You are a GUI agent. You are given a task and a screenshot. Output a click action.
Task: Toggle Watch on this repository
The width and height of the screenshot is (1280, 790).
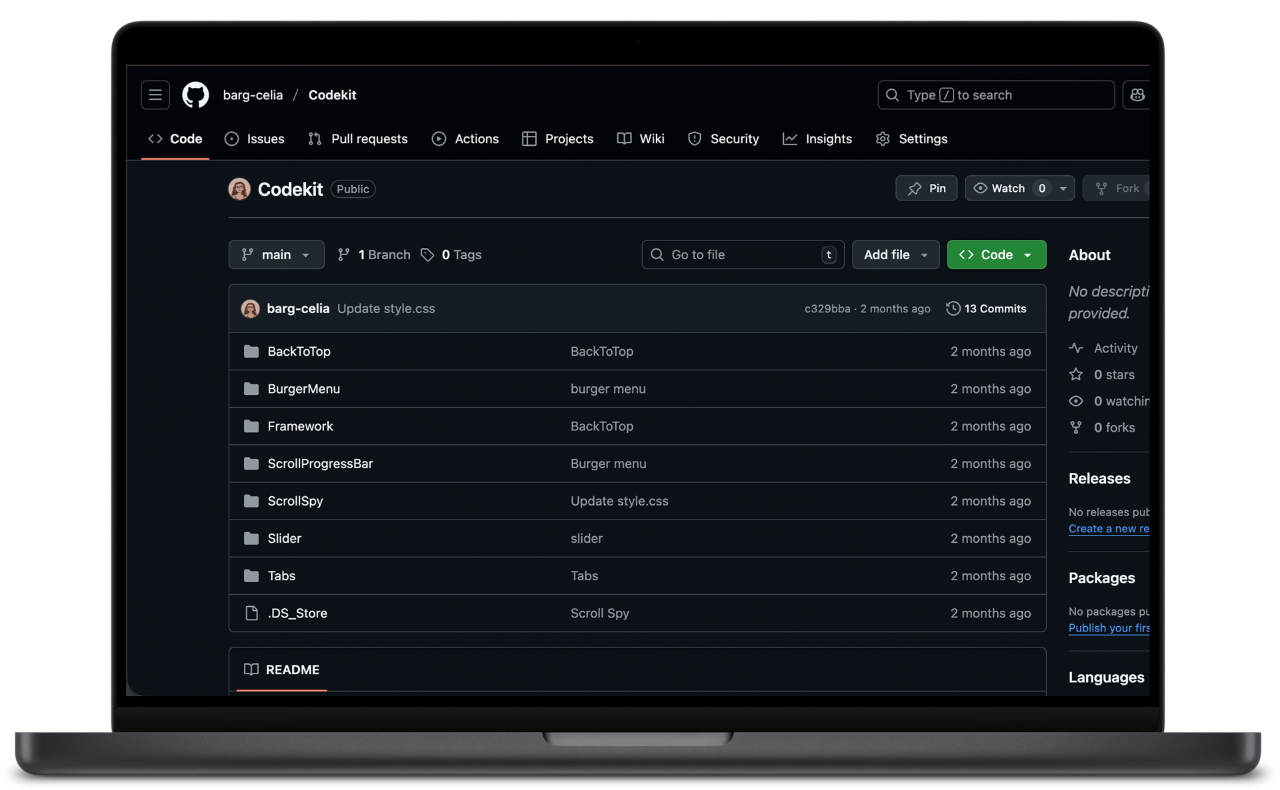click(1000, 188)
